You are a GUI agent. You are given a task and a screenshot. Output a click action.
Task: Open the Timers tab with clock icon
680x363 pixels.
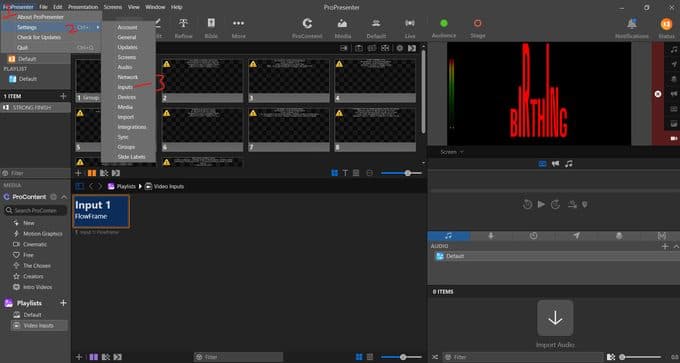coord(533,235)
